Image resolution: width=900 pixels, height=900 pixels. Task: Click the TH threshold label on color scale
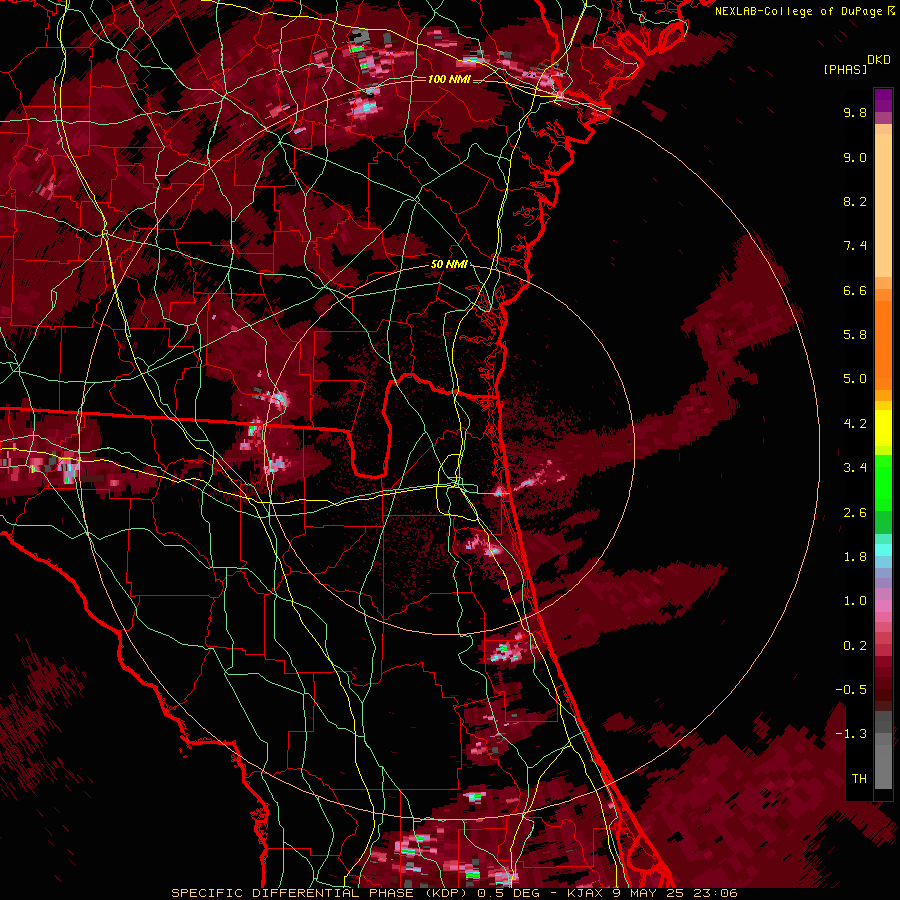click(859, 779)
